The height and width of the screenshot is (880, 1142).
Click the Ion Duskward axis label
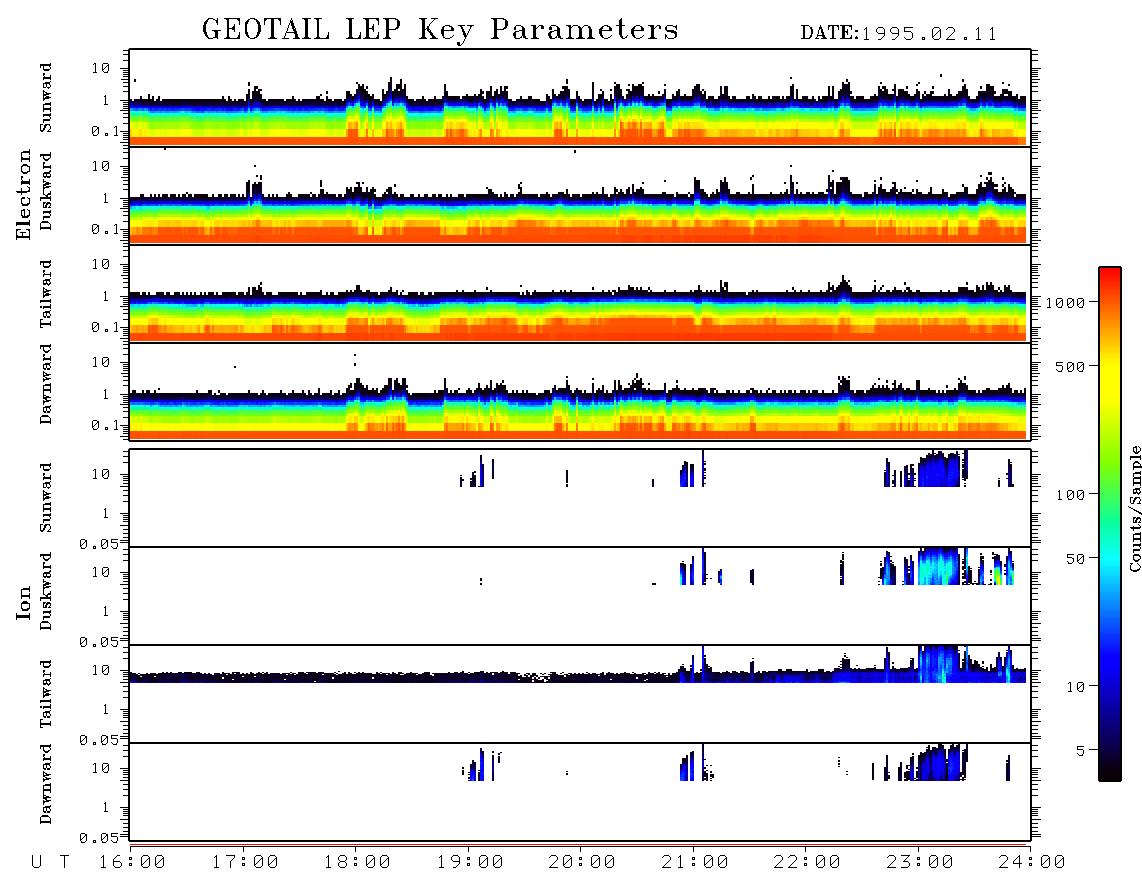click(46, 591)
